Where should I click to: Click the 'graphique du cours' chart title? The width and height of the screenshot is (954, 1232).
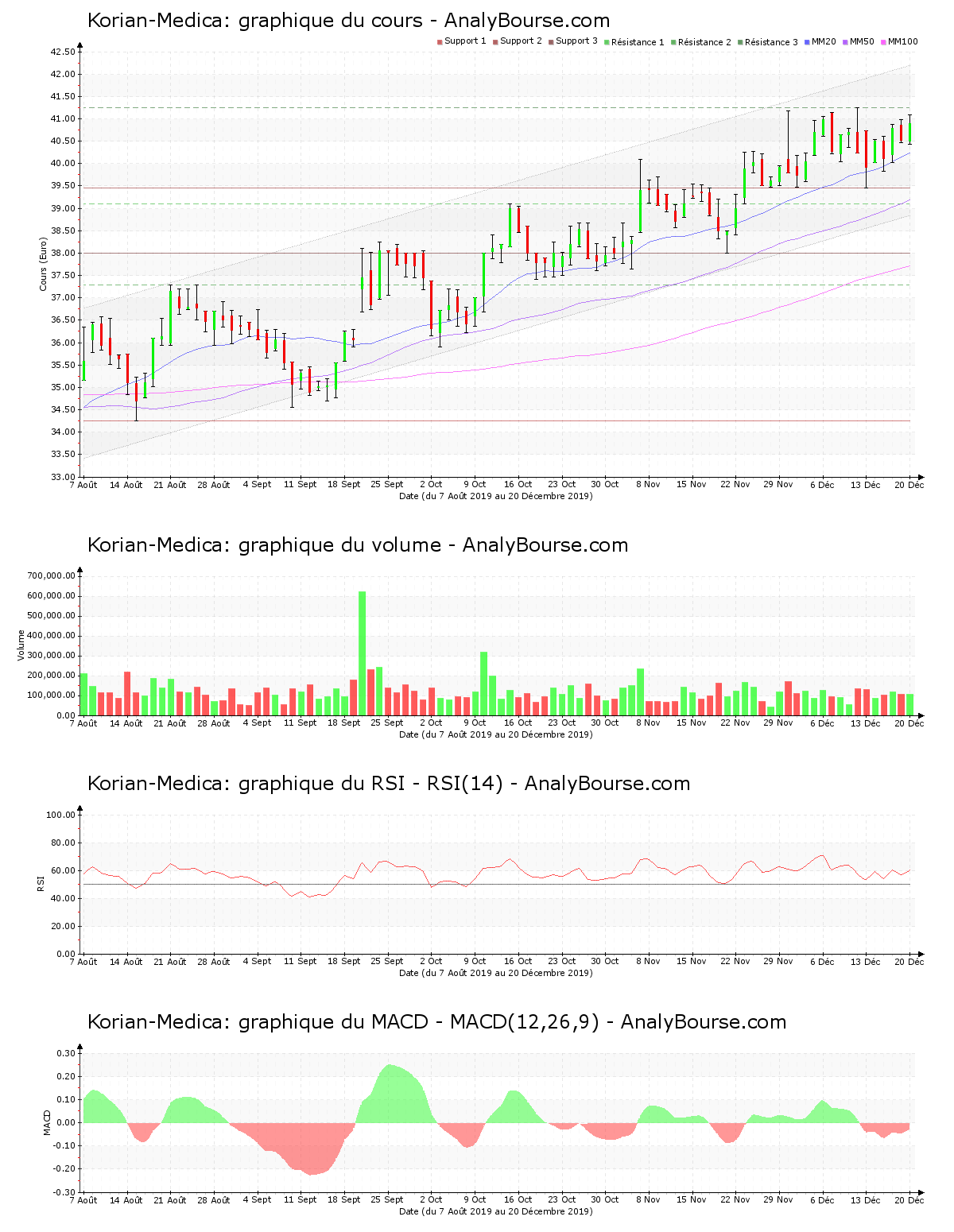coord(348,21)
